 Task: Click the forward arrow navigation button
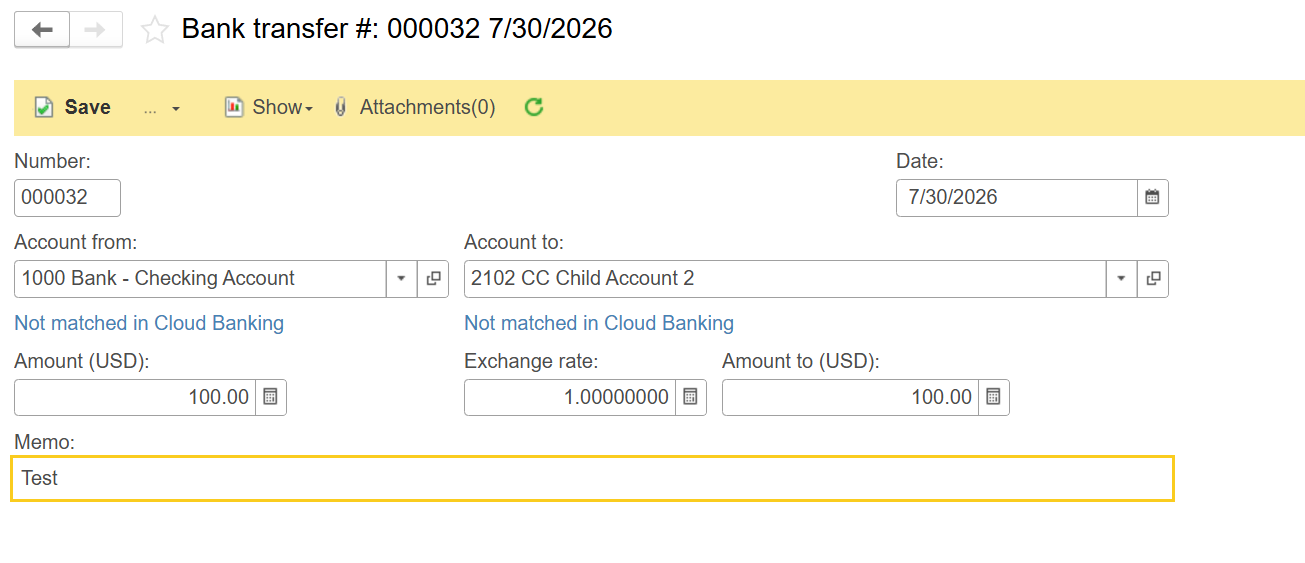pos(96,30)
